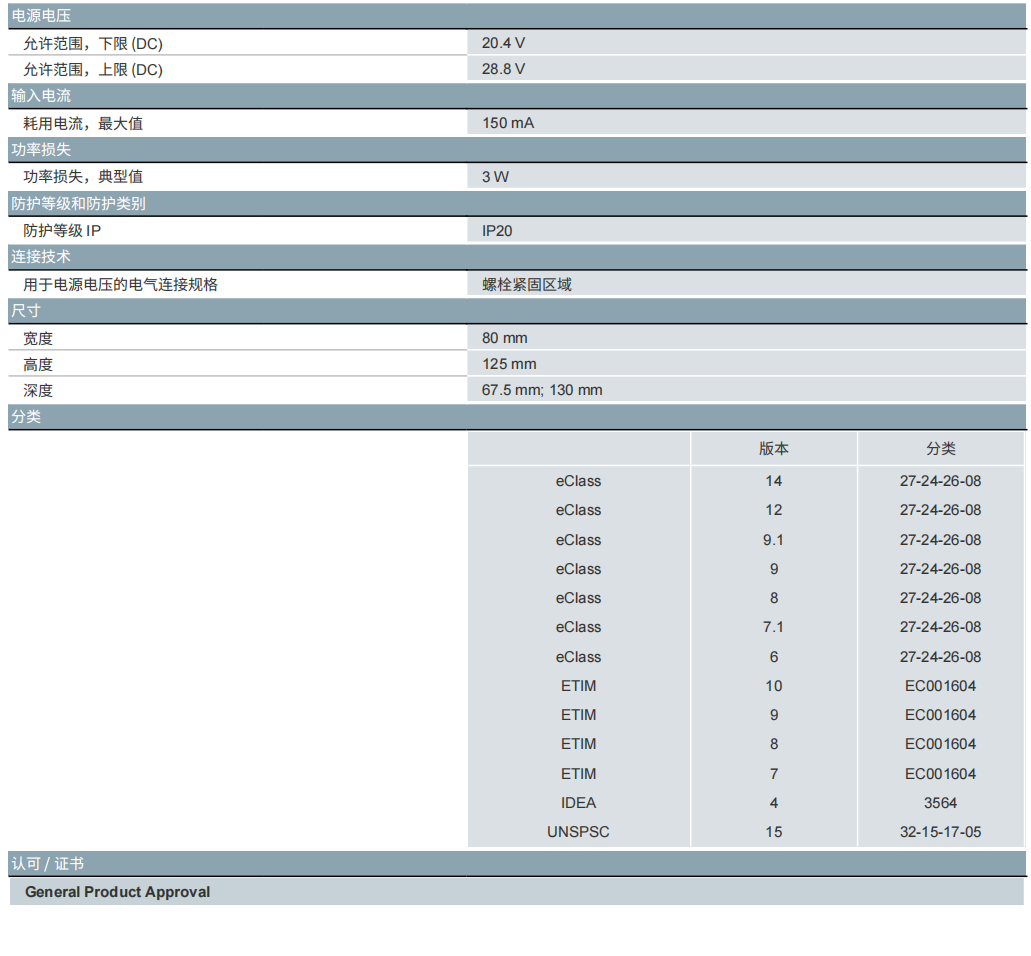Click the 功率损失，典型值 row label
This screenshot has height=956, width=1031.
(x=83, y=177)
